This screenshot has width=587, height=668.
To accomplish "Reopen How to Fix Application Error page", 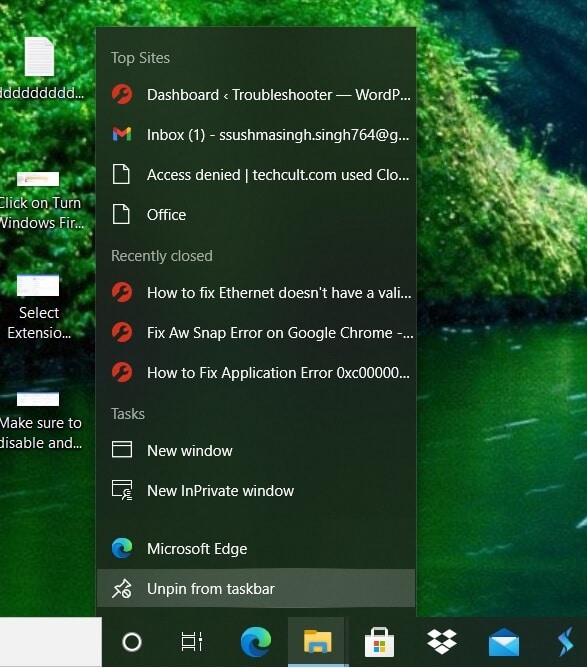I will pyautogui.click(x=256, y=373).
